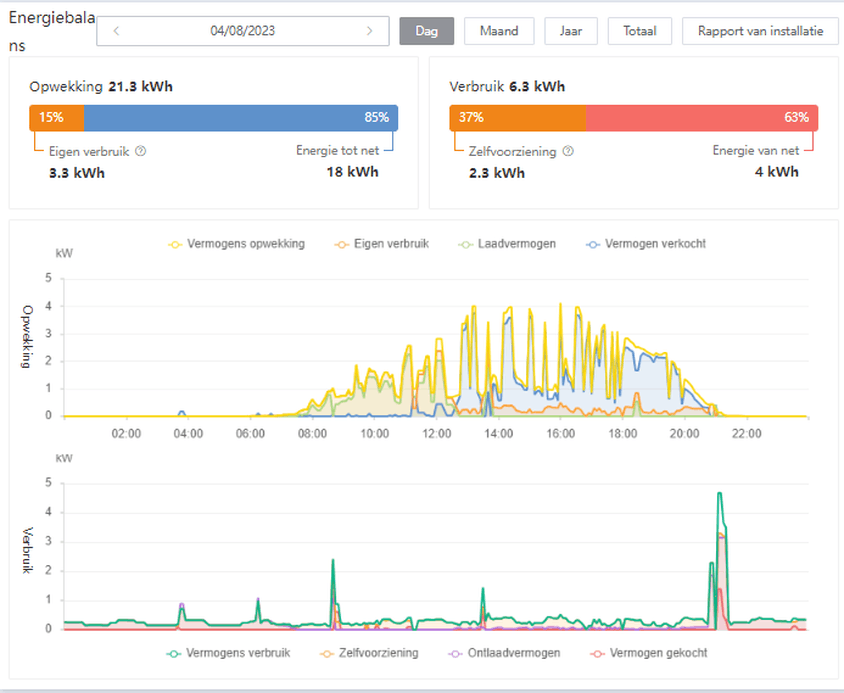This screenshot has width=844, height=693.
Task: Click the red 63% Energie van net bar
Action: [701, 118]
